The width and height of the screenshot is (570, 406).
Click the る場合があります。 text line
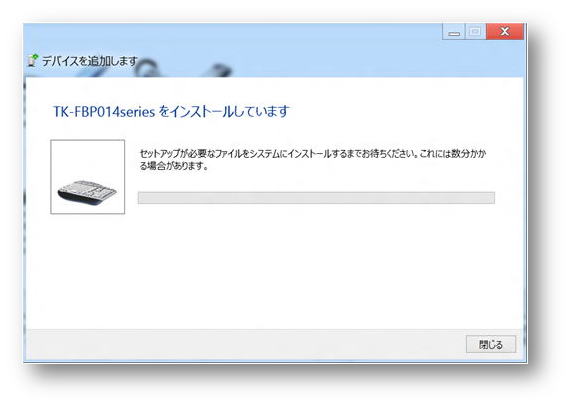click(x=174, y=166)
